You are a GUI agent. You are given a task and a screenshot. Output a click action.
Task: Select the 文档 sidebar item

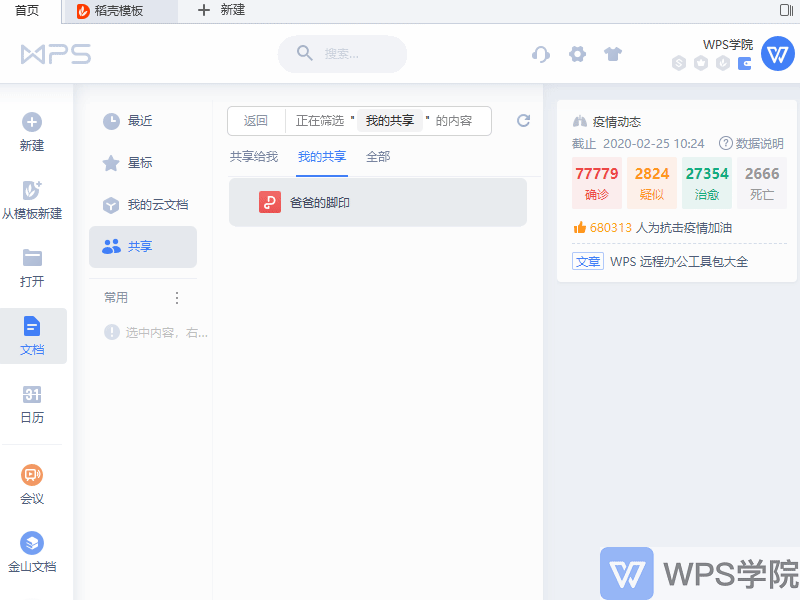coord(32,336)
